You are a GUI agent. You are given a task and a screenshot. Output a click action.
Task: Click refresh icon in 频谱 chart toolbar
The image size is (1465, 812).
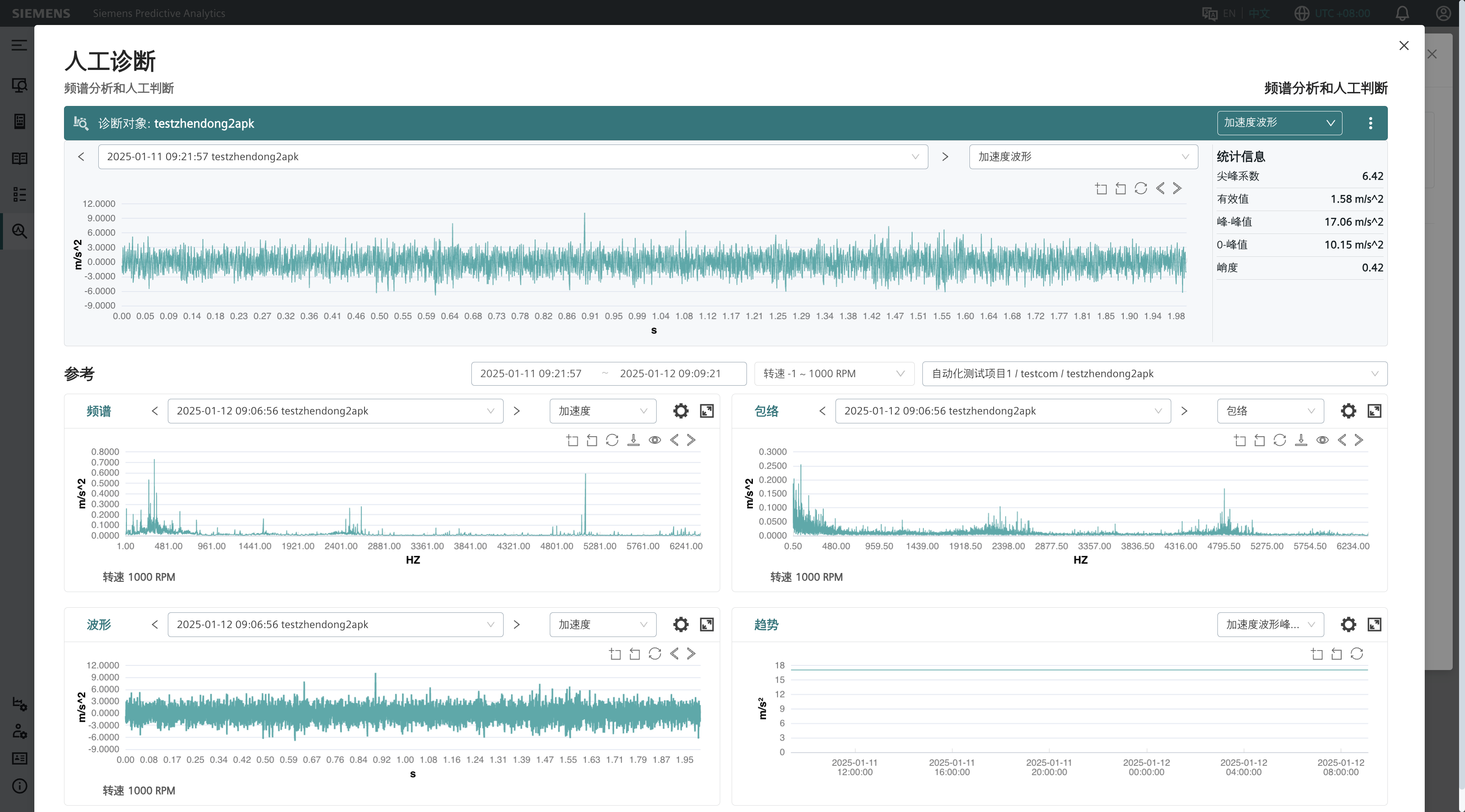612,440
